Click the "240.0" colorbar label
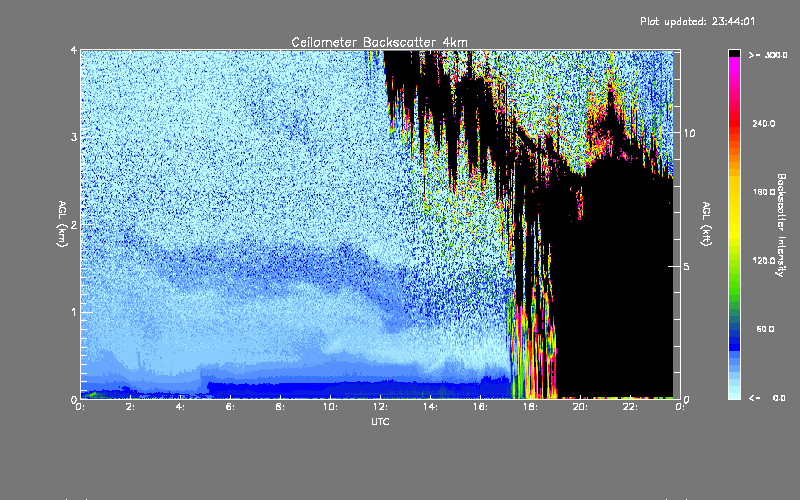The image size is (800, 500). click(764, 123)
